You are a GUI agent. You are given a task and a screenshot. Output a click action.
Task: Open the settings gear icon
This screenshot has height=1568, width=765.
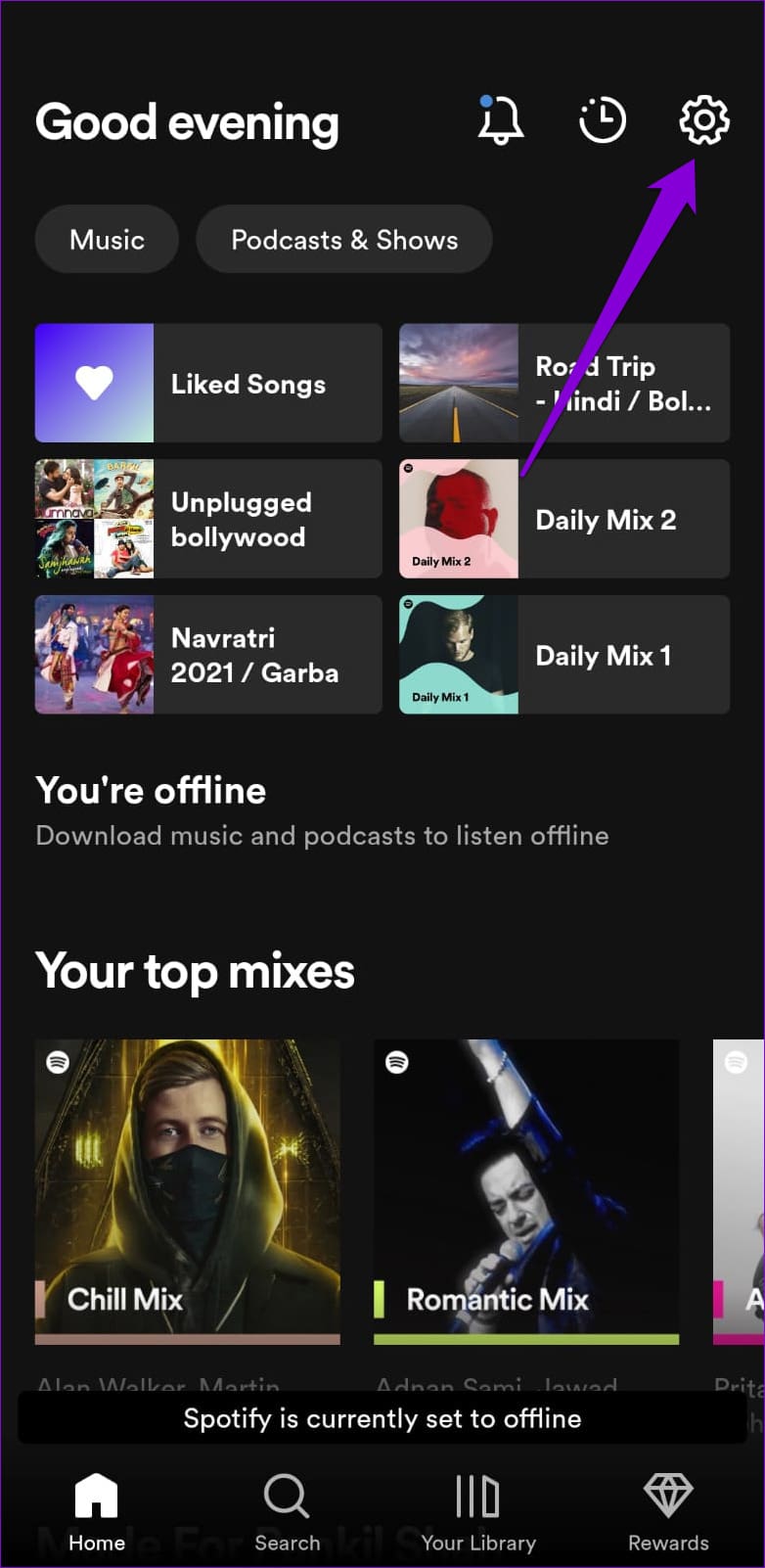pos(704,120)
